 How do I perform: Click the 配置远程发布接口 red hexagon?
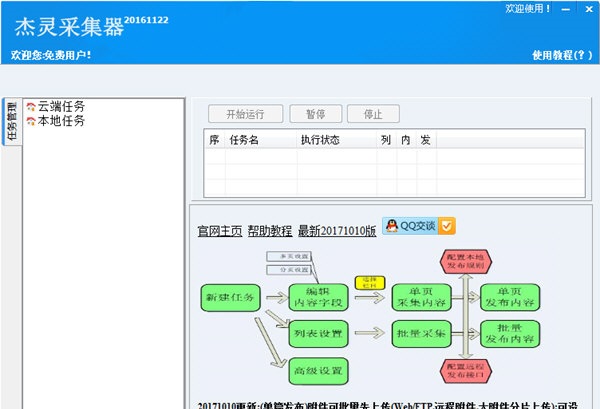tap(466, 371)
